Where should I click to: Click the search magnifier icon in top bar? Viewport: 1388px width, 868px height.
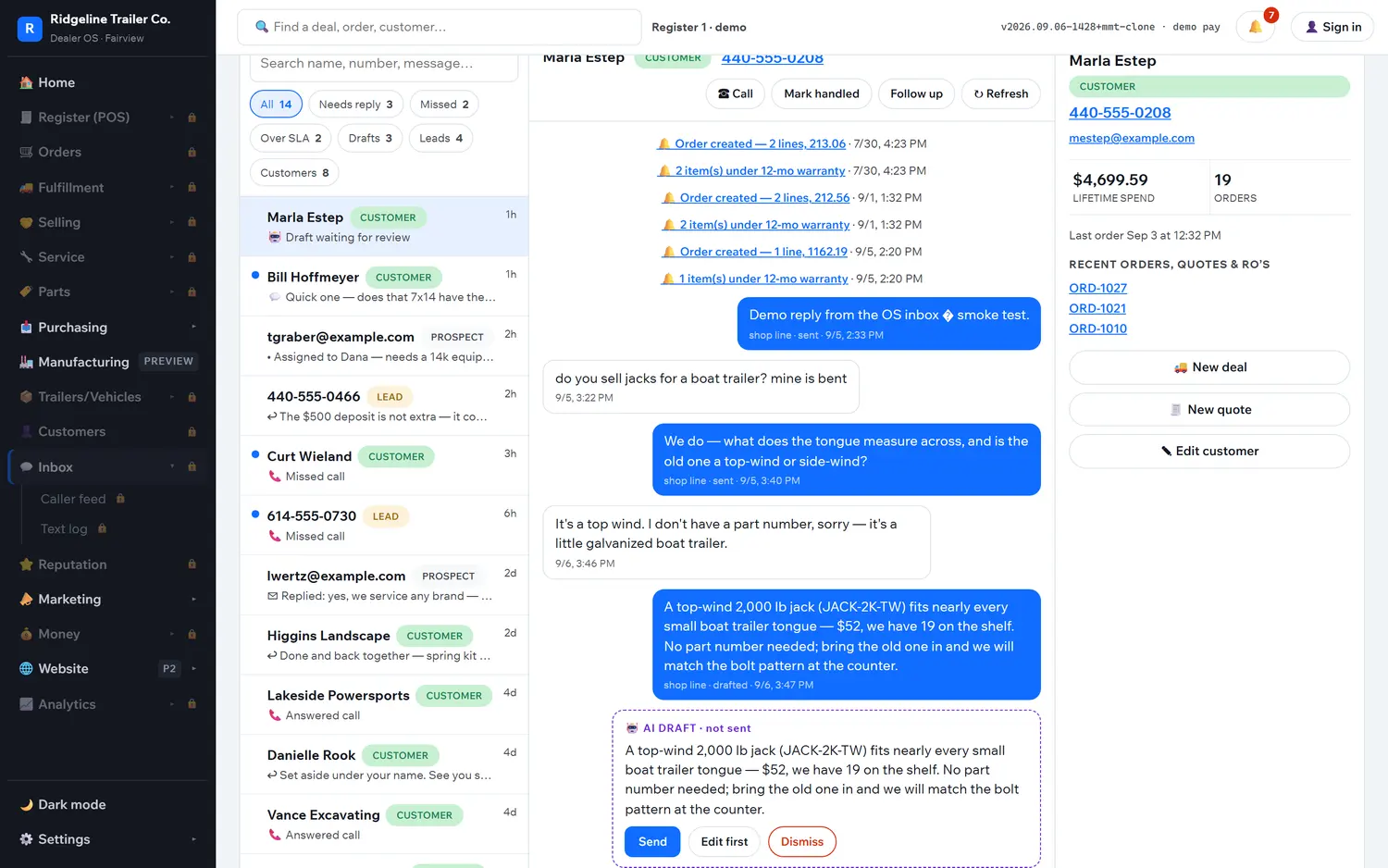tap(262, 27)
